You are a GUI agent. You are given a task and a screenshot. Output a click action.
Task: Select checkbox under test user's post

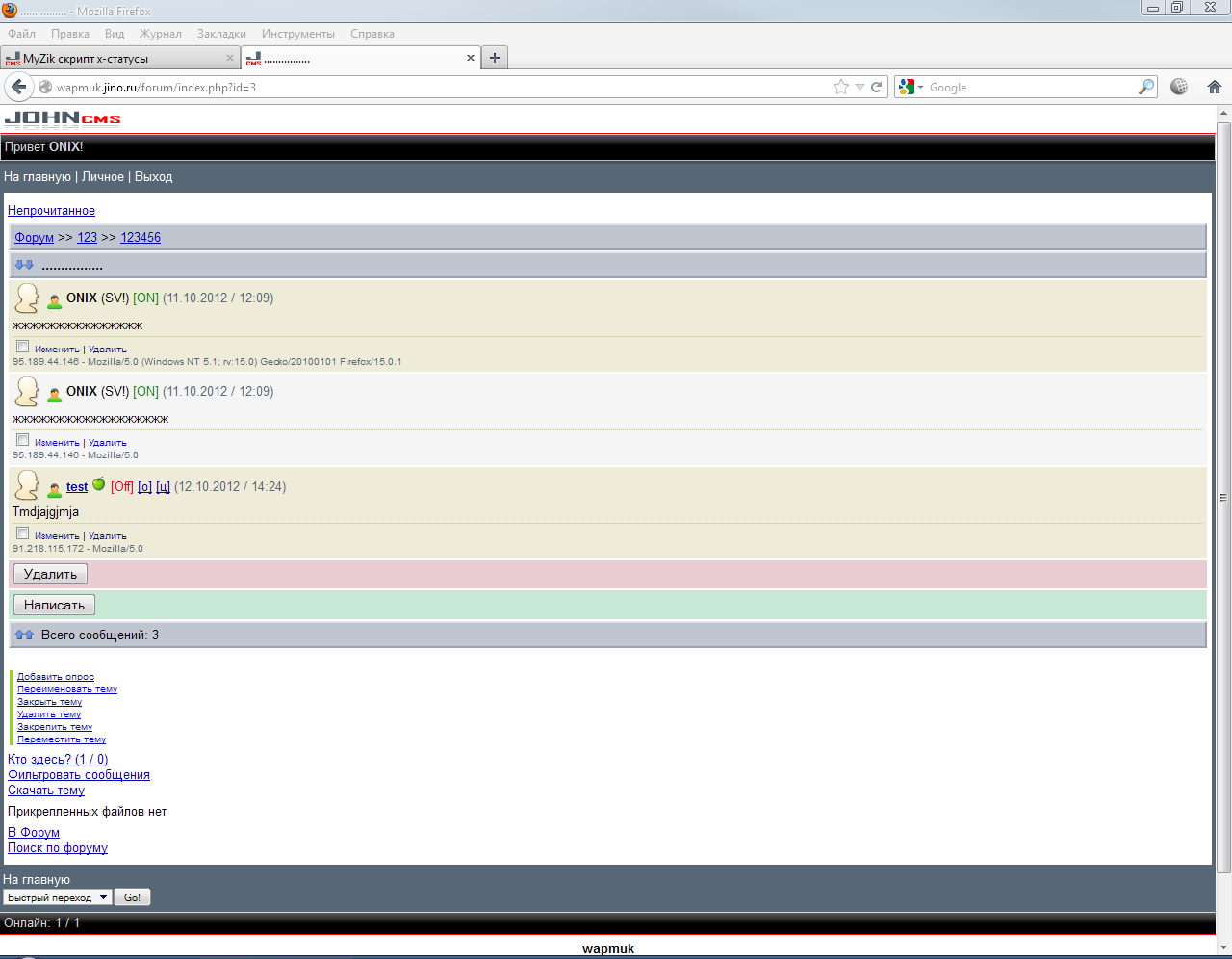[x=22, y=533]
